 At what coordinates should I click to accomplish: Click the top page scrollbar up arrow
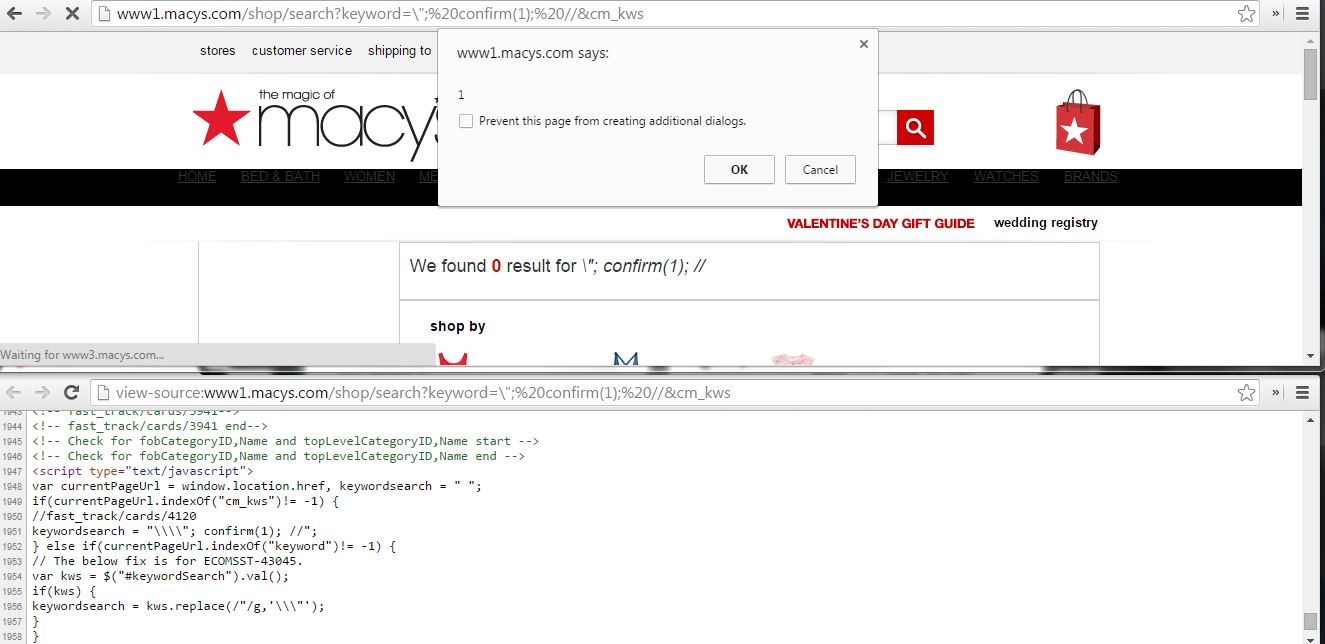point(1310,40)
